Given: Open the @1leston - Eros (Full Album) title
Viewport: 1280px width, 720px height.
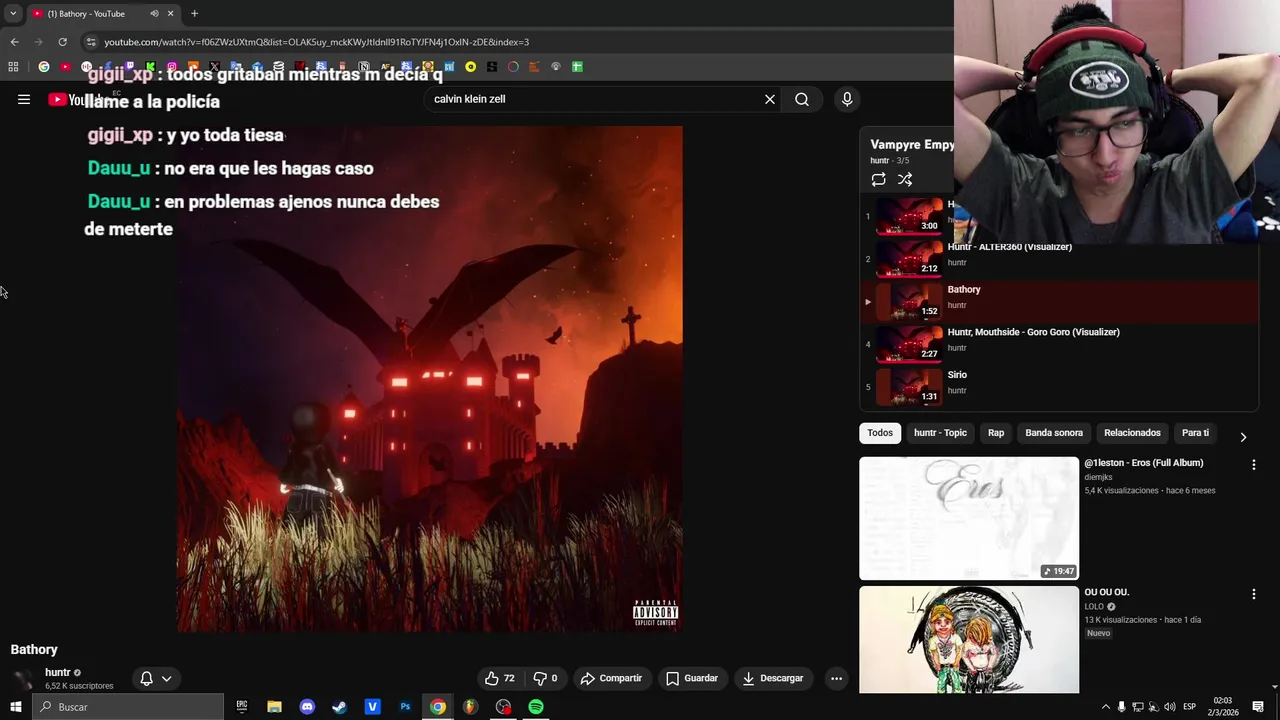Looking at the screenshot, I should pos(1143,463).
